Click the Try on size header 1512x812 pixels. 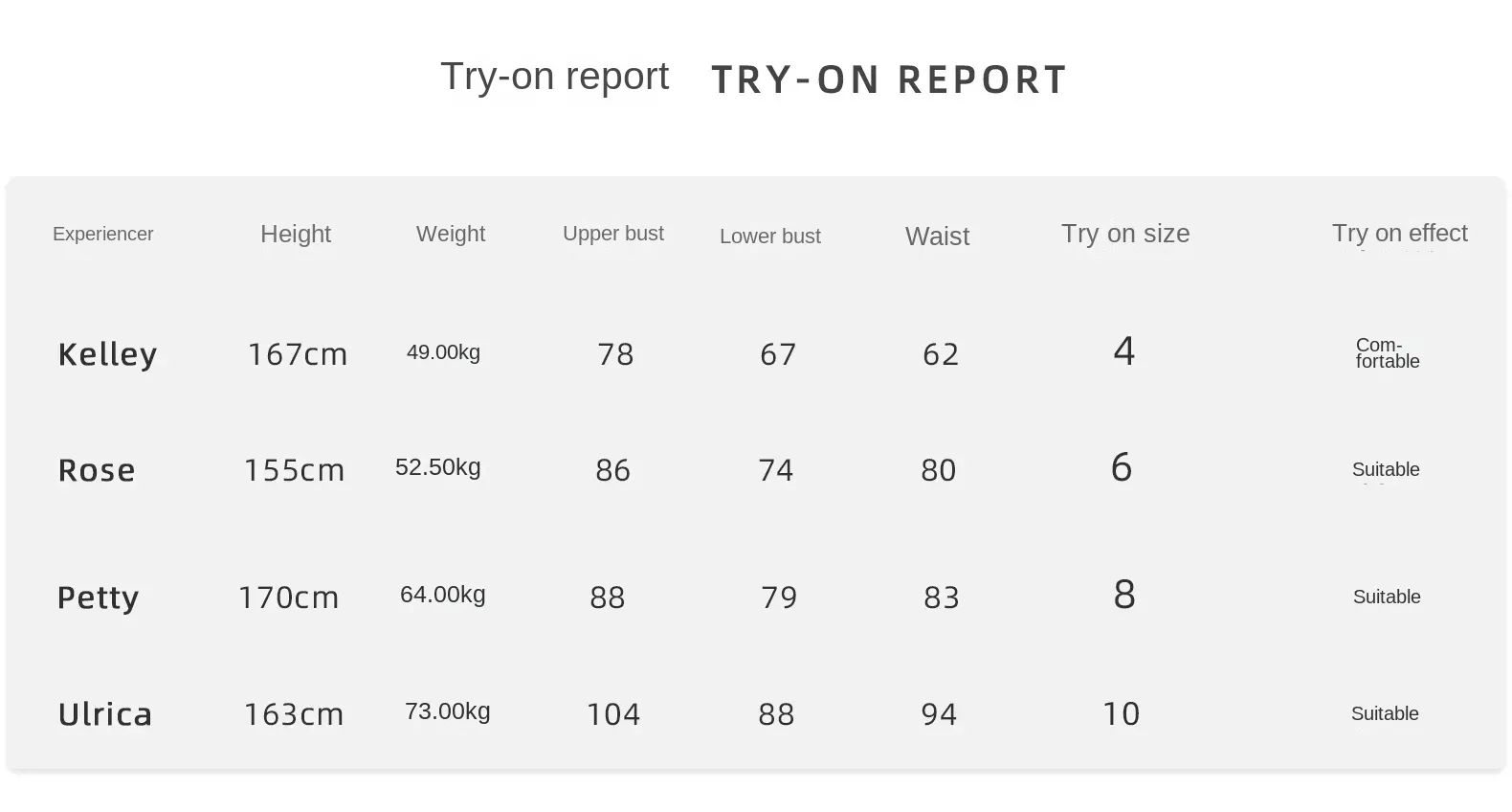[x=1125, y=234]
